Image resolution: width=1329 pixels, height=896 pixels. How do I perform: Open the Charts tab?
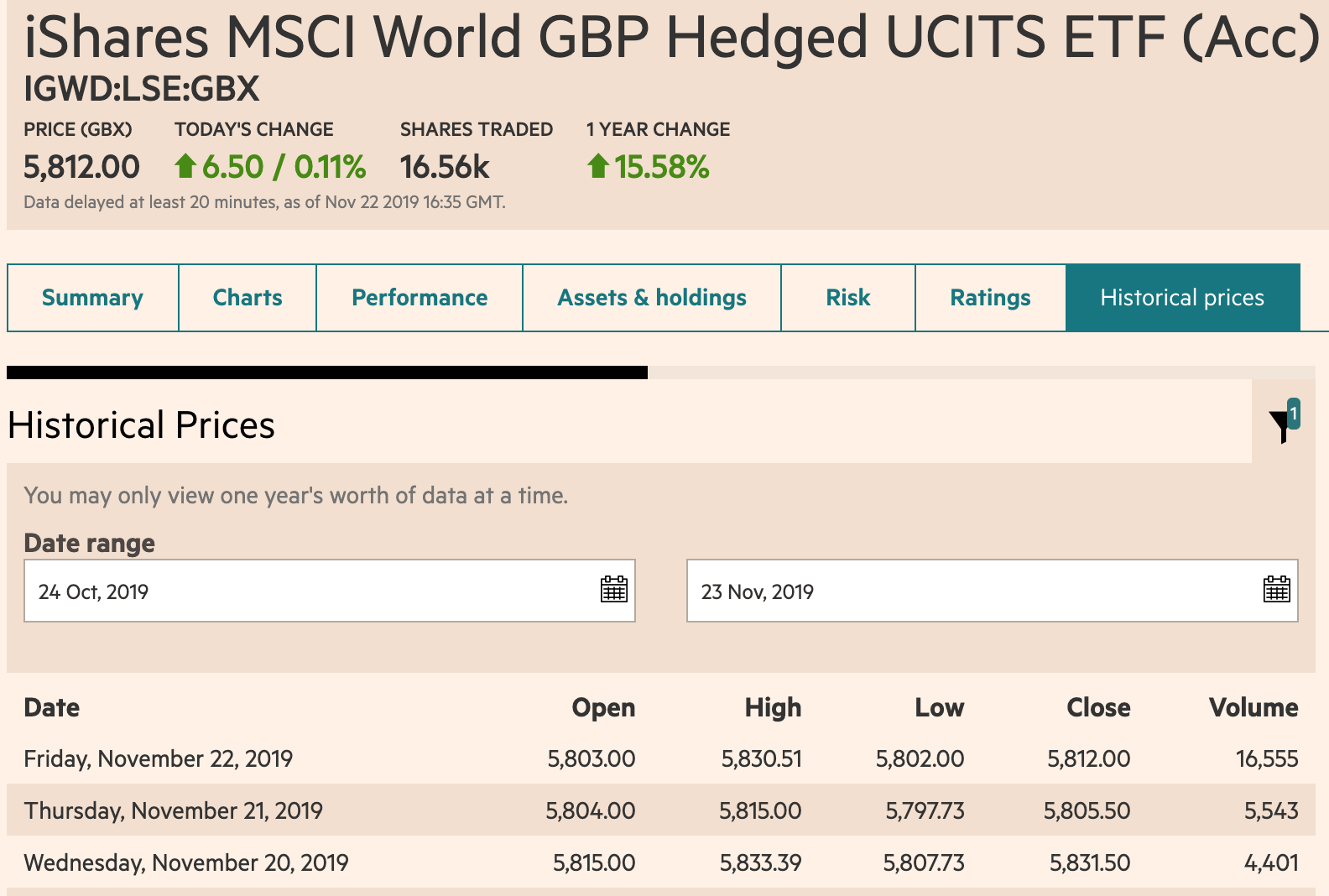tap(248, 298)
